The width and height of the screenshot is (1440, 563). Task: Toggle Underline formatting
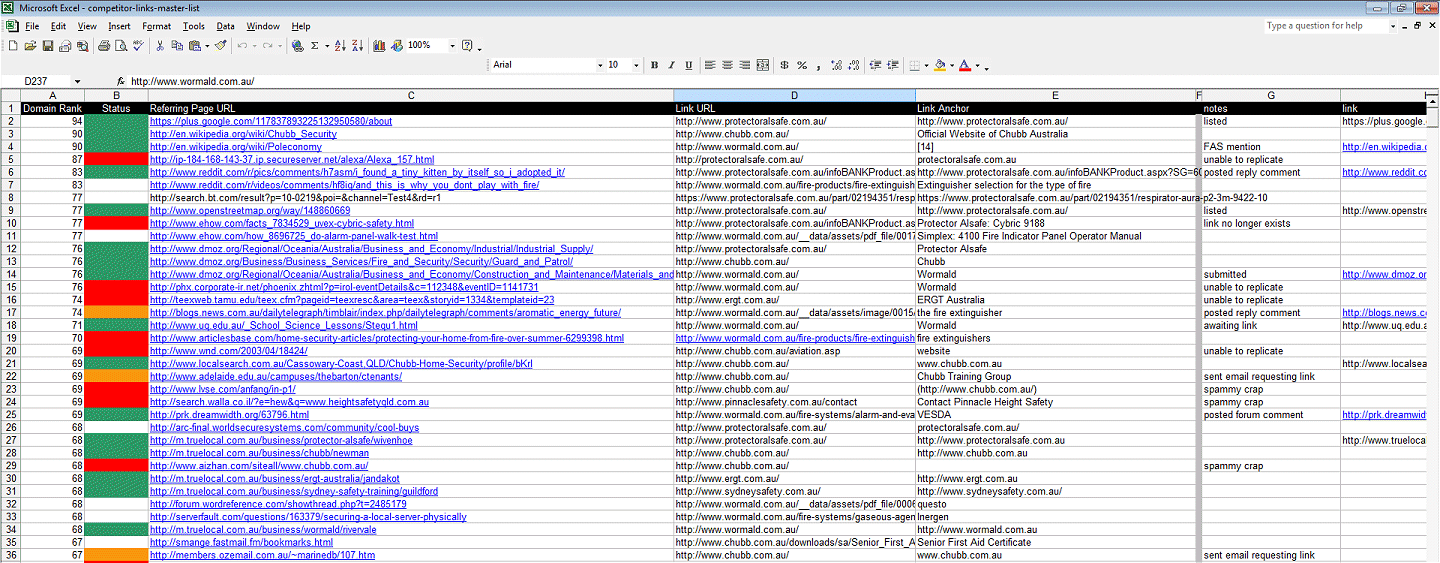(x=688, y=65)
